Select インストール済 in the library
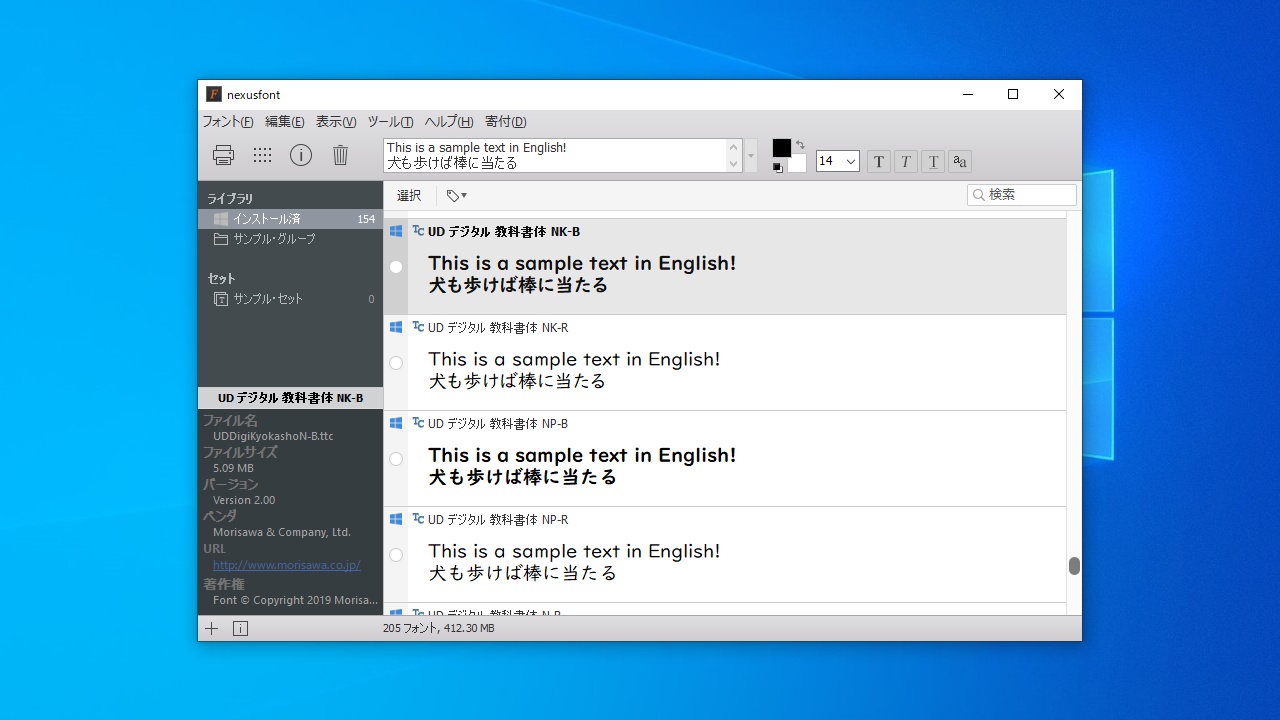The image size is (1280, 720). pos(290,219)
